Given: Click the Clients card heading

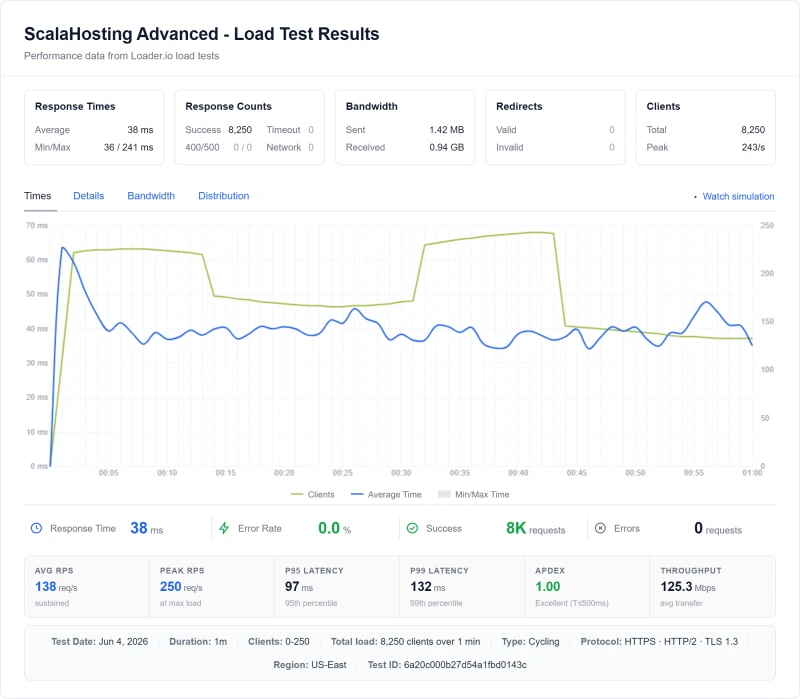Looking at the screenshot, I should coord(663,106).
